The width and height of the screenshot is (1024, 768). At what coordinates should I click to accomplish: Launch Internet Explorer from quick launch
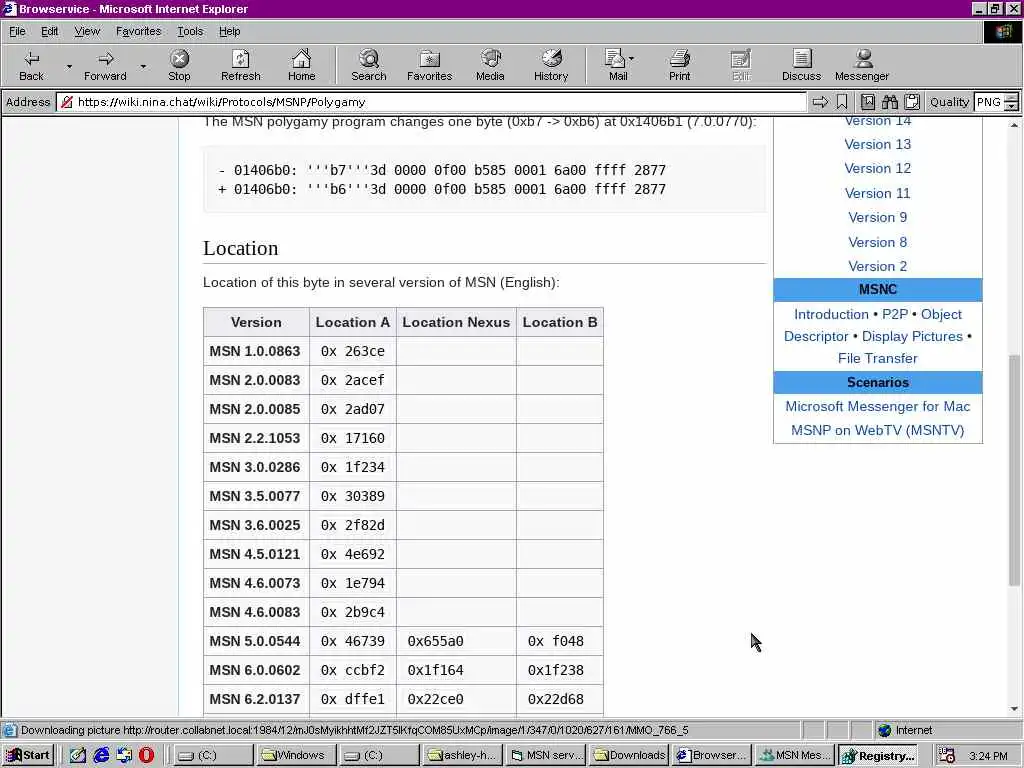101,755
